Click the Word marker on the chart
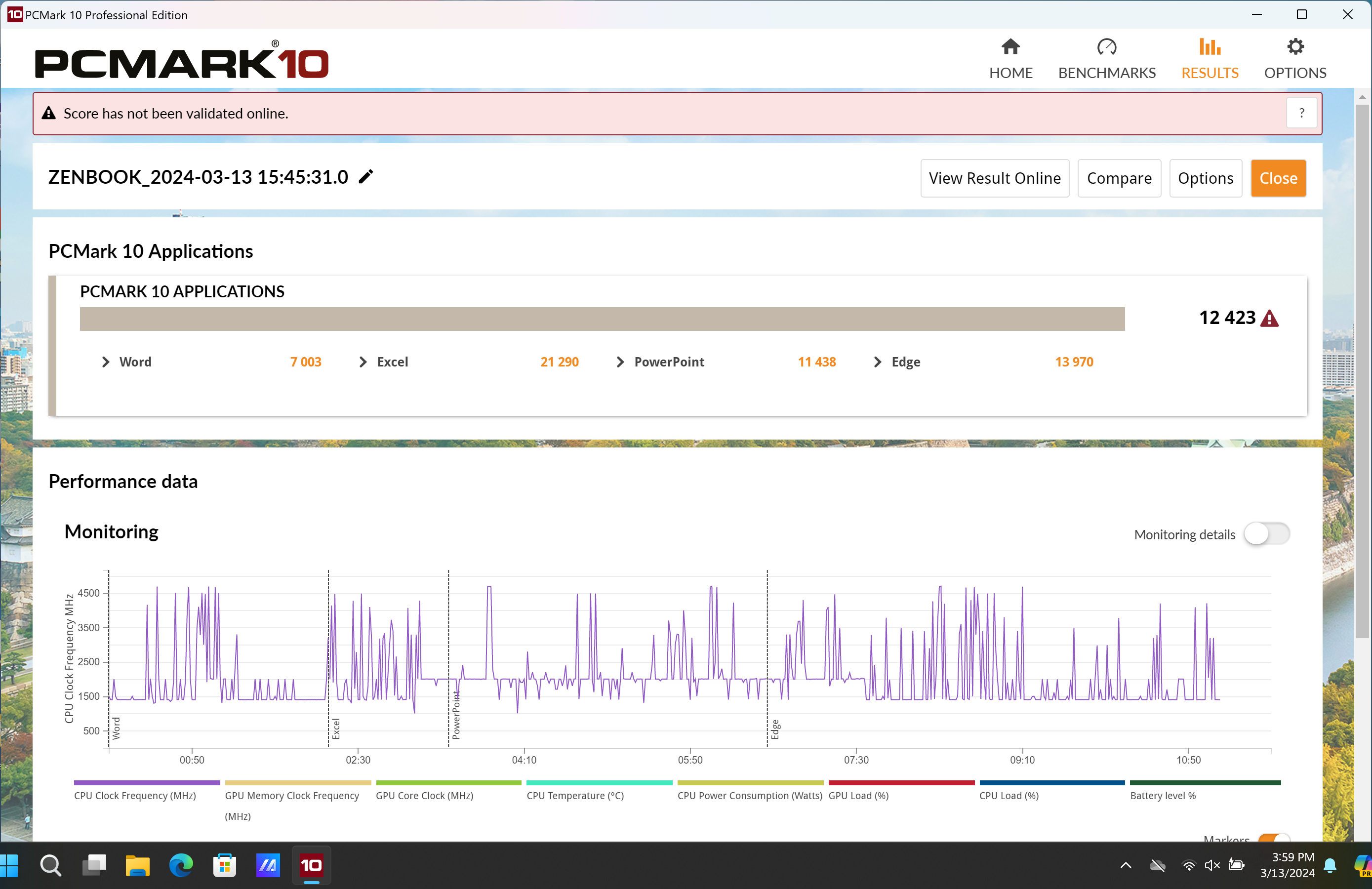The image size is (1372, 889). pos(116,728)
